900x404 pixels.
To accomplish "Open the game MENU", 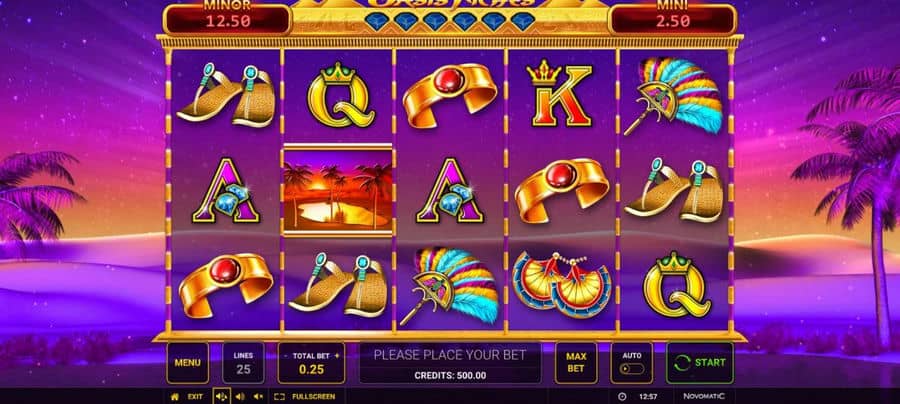I will click(x=187, y=363).
